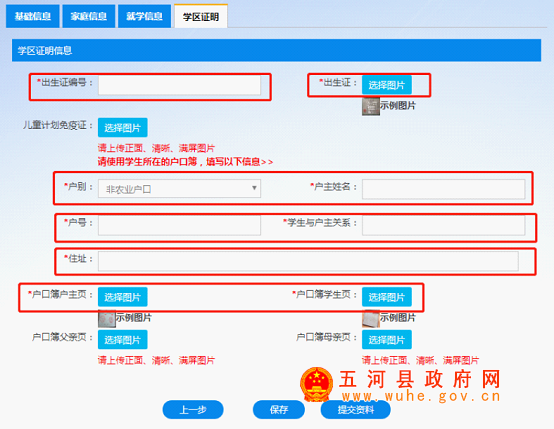This screenshot has height=429, width=554.
Task: Click the 住址 address field
Action: coord(308,261)
